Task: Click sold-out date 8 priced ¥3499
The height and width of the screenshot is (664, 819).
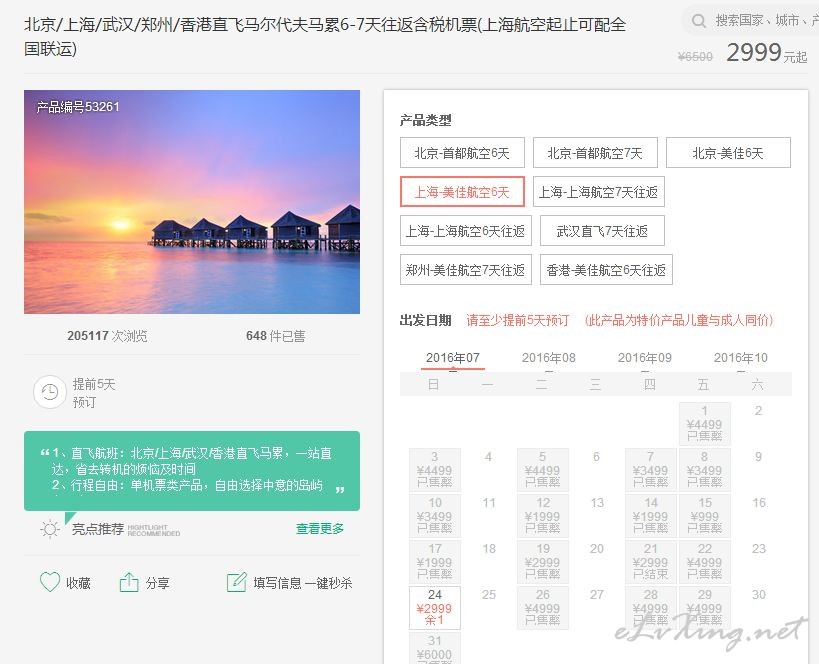Action: (705, 470)
